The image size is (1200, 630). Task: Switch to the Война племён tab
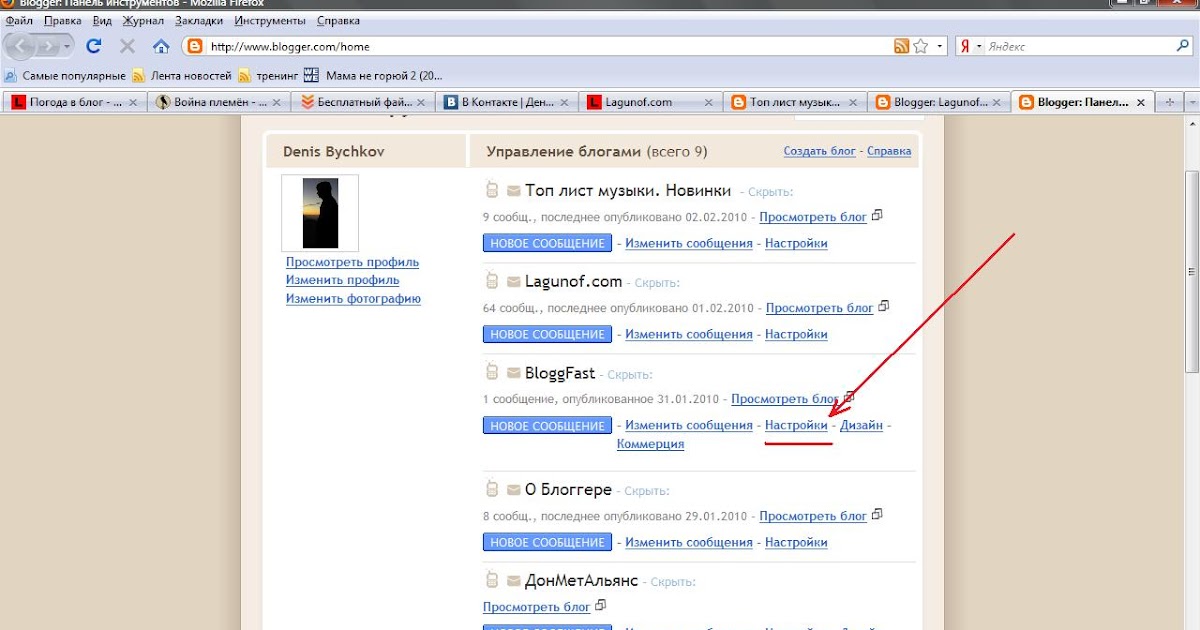[x=216, y=102]
